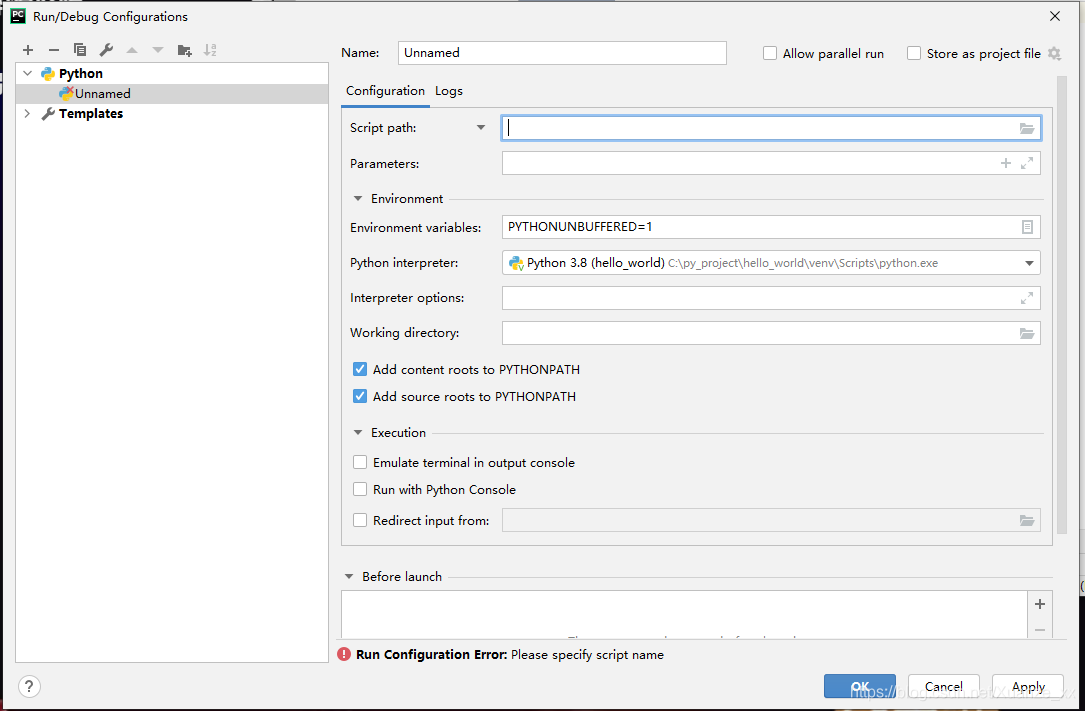Enable Run with Python Console

[x=360, y=489]
